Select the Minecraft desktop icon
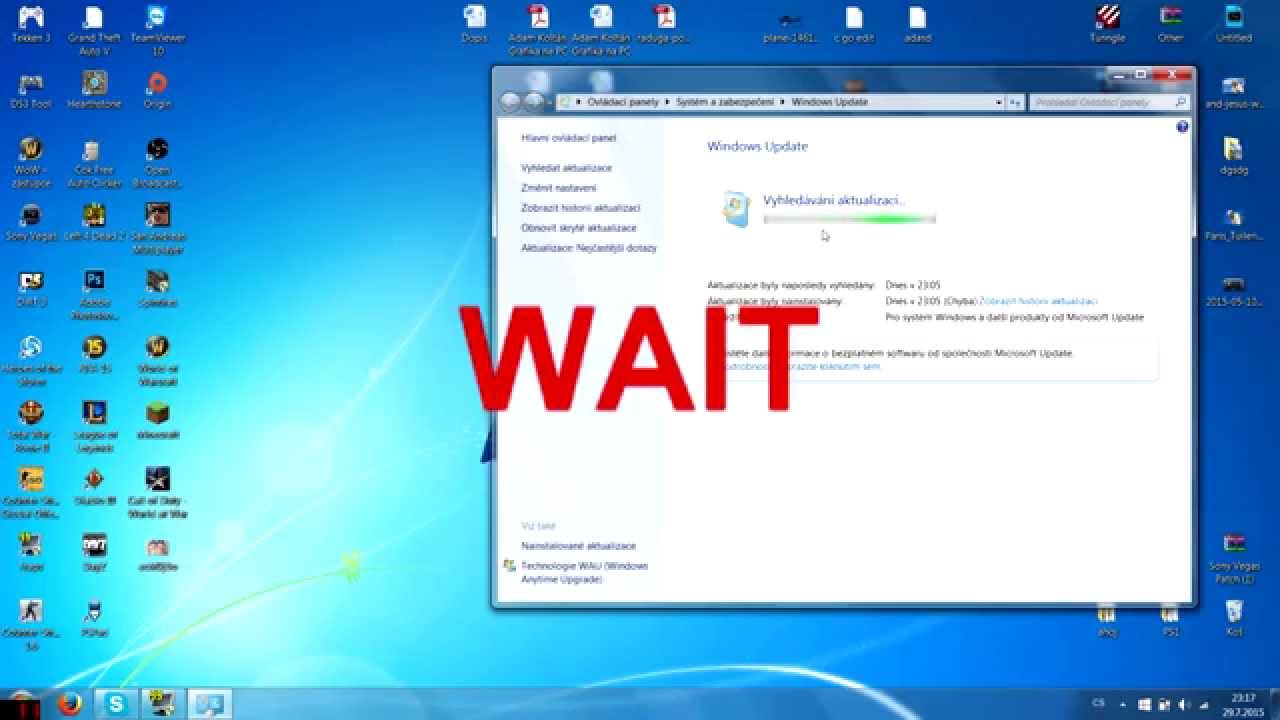 pyautogui.click(x=157, y=420)
